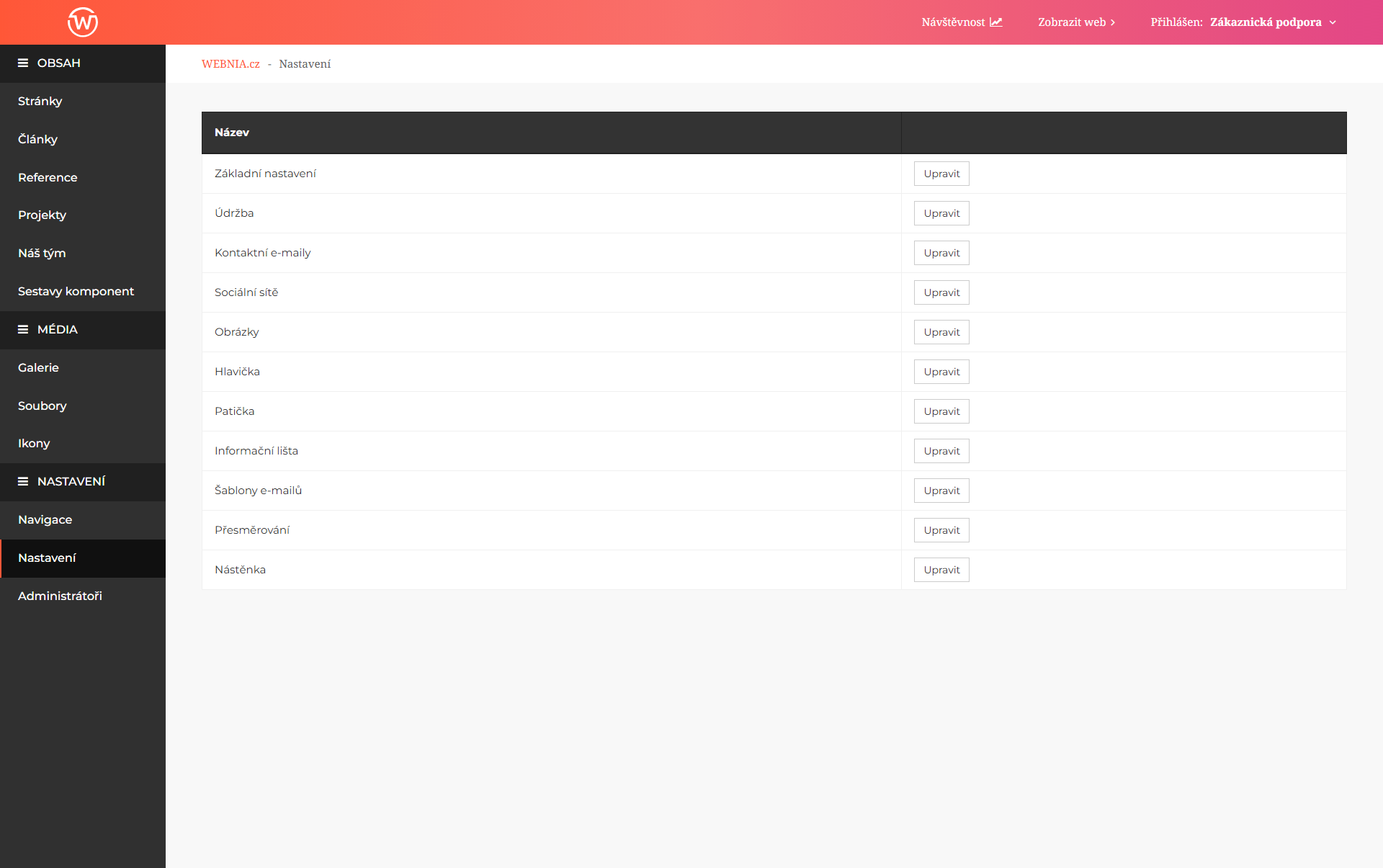Click Upravit for Nástěnka
This screenshot has height=868, width=1383.
click(x=941, y=570)
